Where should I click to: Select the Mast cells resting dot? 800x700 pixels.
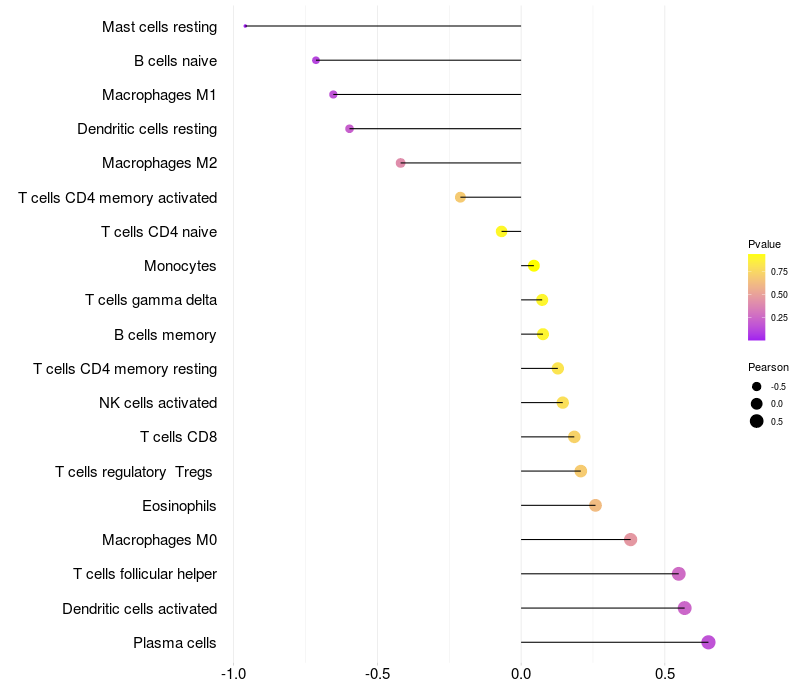pyautogui.click(x=245, y=26)
